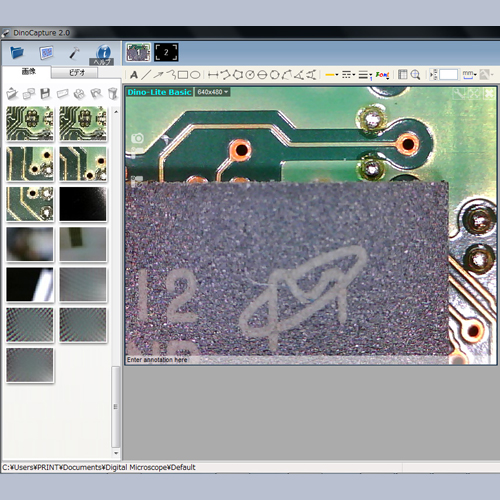Expand the line color dropdown
500x500 pixels.
332,75
